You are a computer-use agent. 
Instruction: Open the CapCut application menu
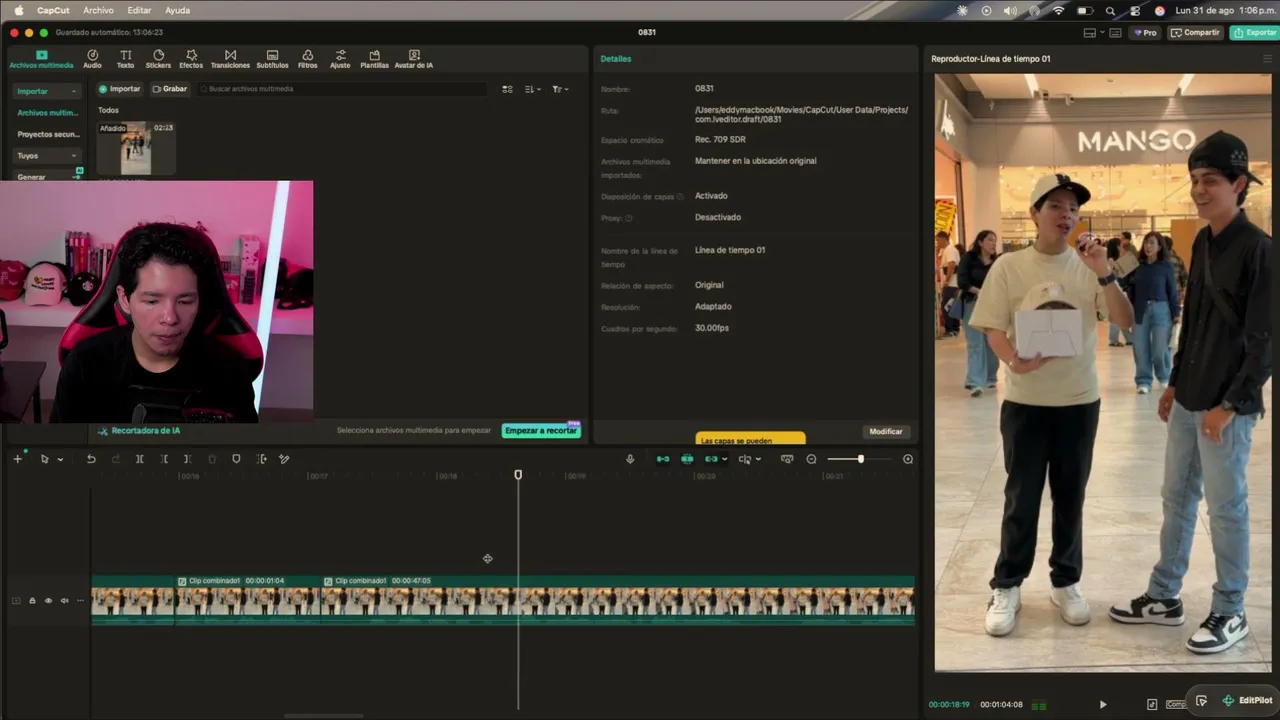coord(52,10)
